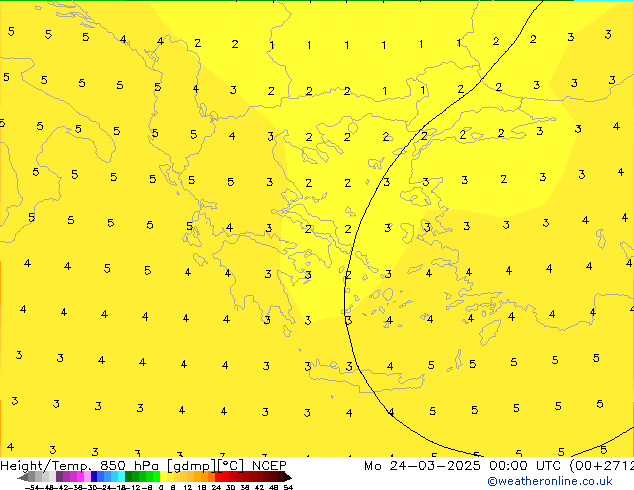Viewport: 634px width, 490px height.
Task: Pick the bright yellow swatch in the temperature legend
Action: (x=163, y=477)
